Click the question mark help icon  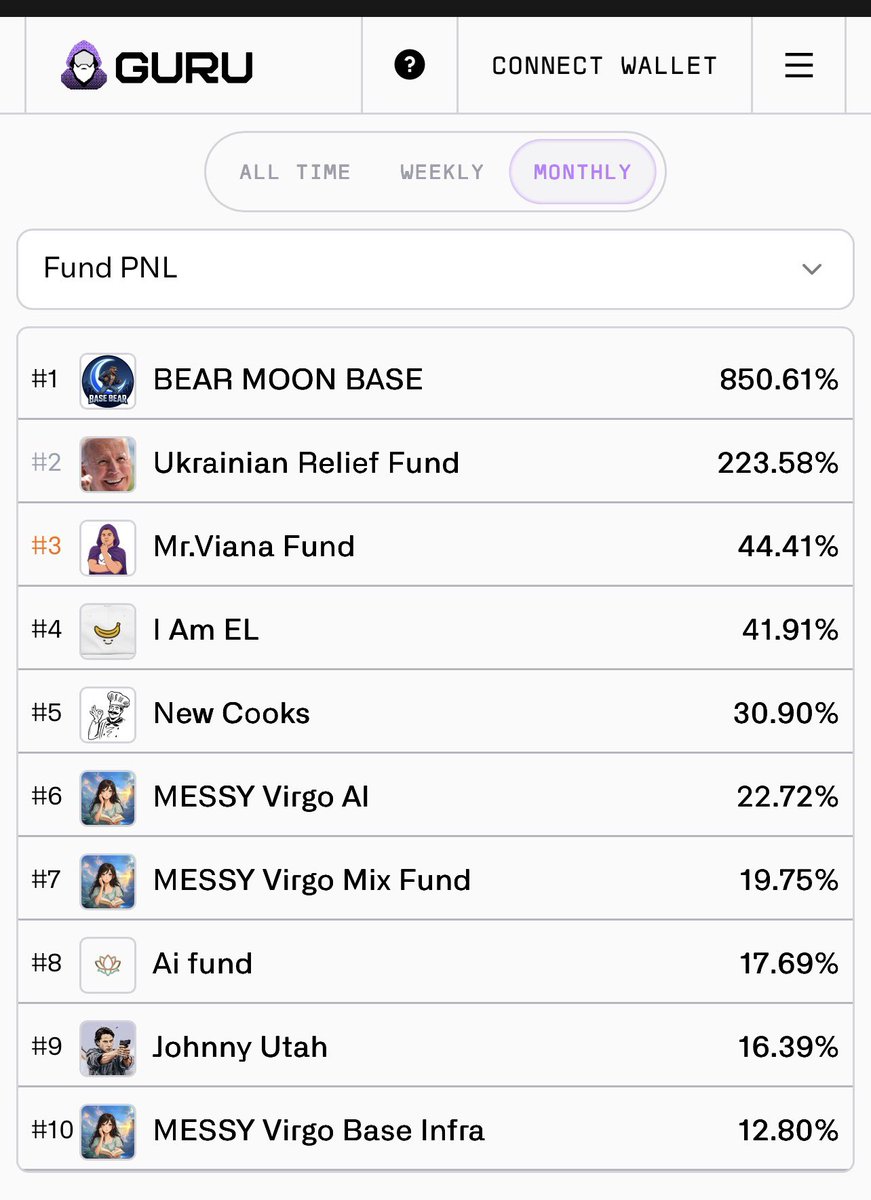410,66
